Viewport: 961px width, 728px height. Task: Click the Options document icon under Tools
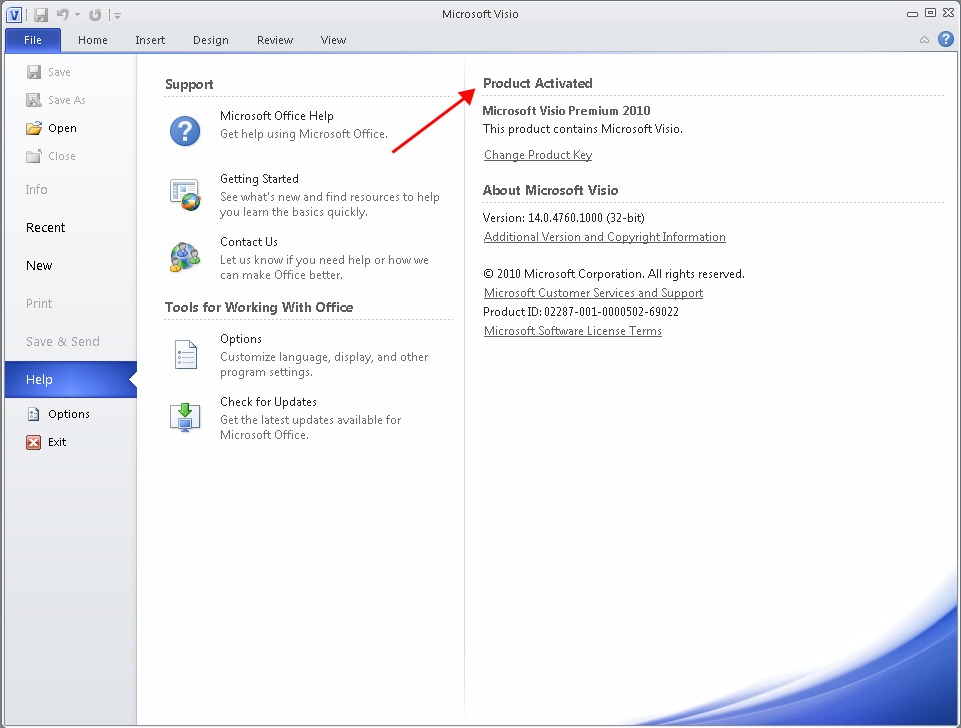[186, 355]
